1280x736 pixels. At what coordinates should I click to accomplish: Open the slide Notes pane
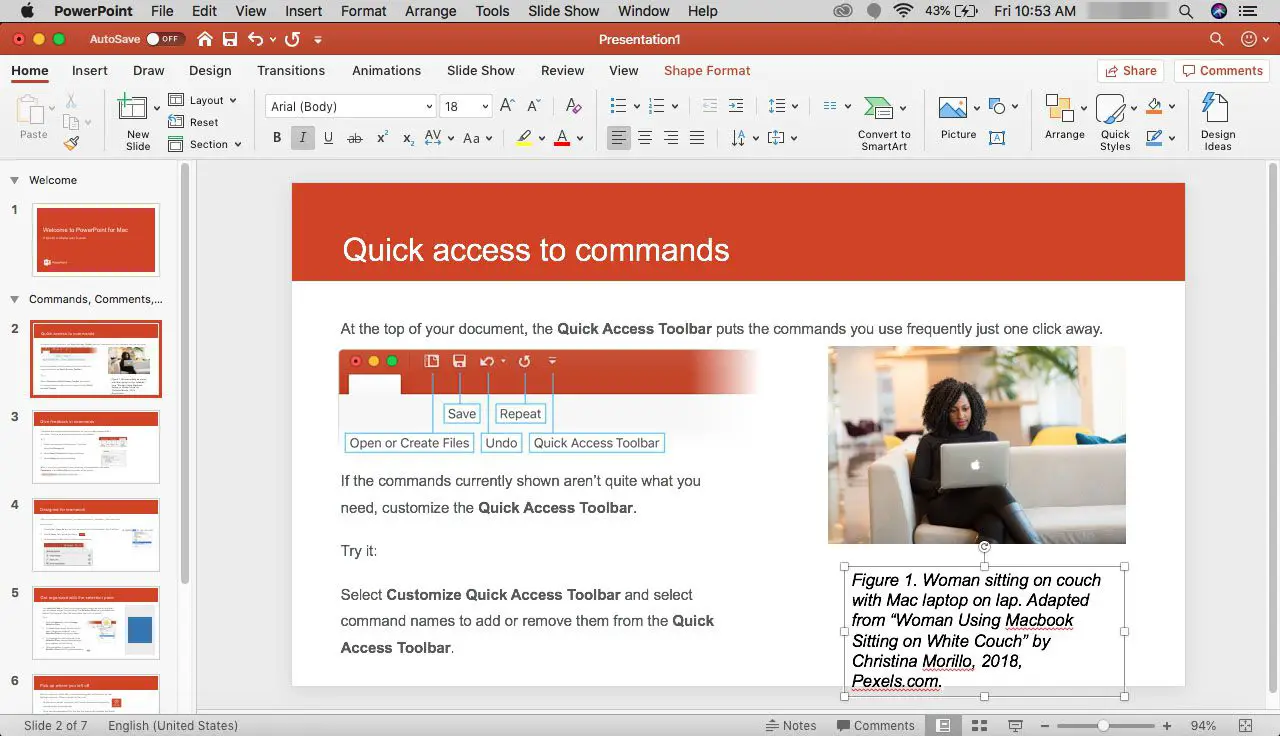791,725
